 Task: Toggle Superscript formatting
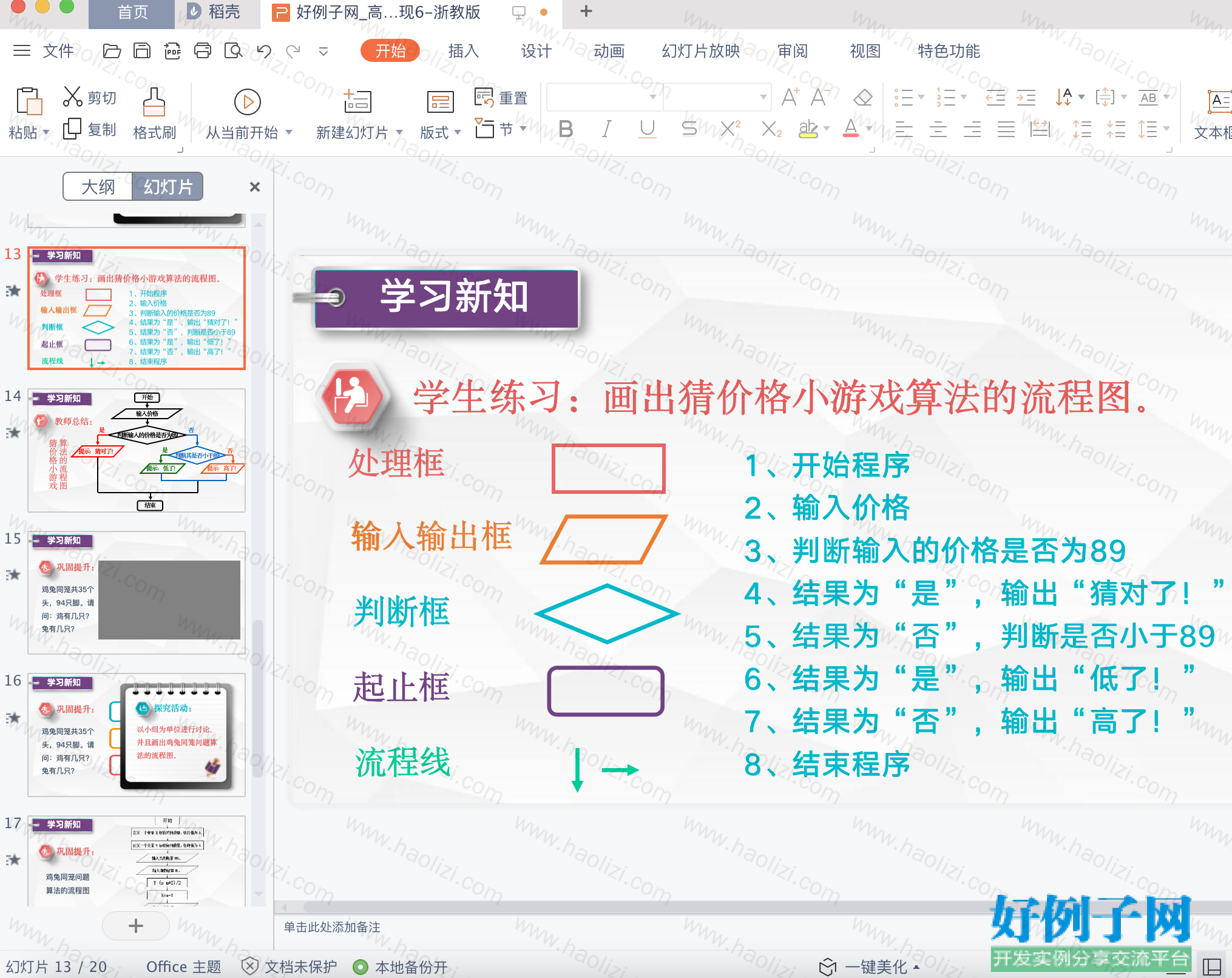tap(730, 129)
